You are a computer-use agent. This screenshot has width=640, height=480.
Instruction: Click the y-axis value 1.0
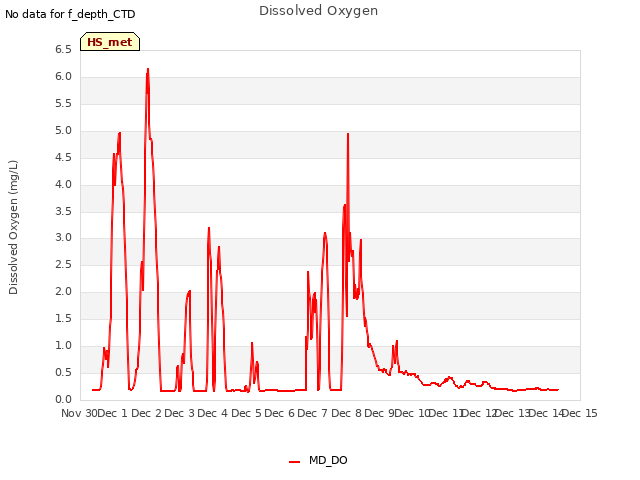tap(63, 345)
